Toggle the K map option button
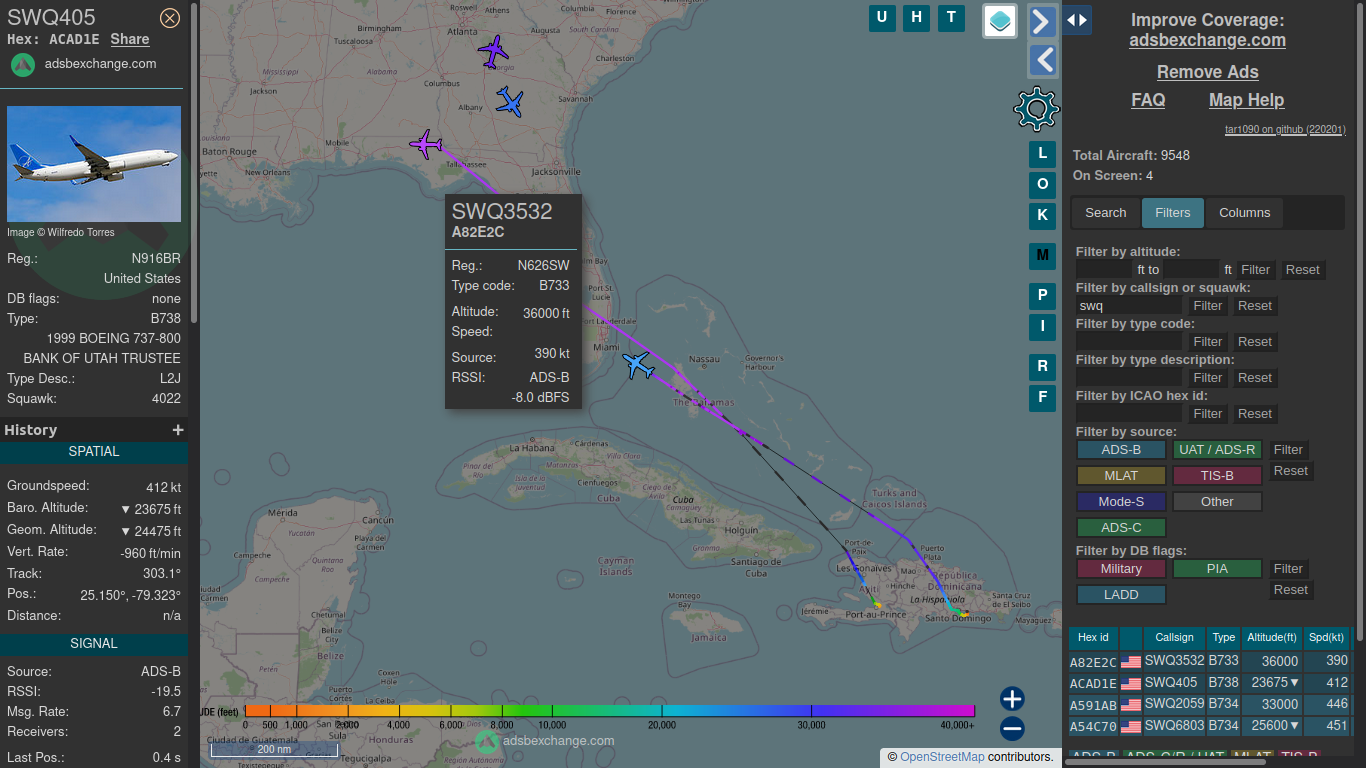Viewport: 1366px width, 768px height. (1042, 215)
